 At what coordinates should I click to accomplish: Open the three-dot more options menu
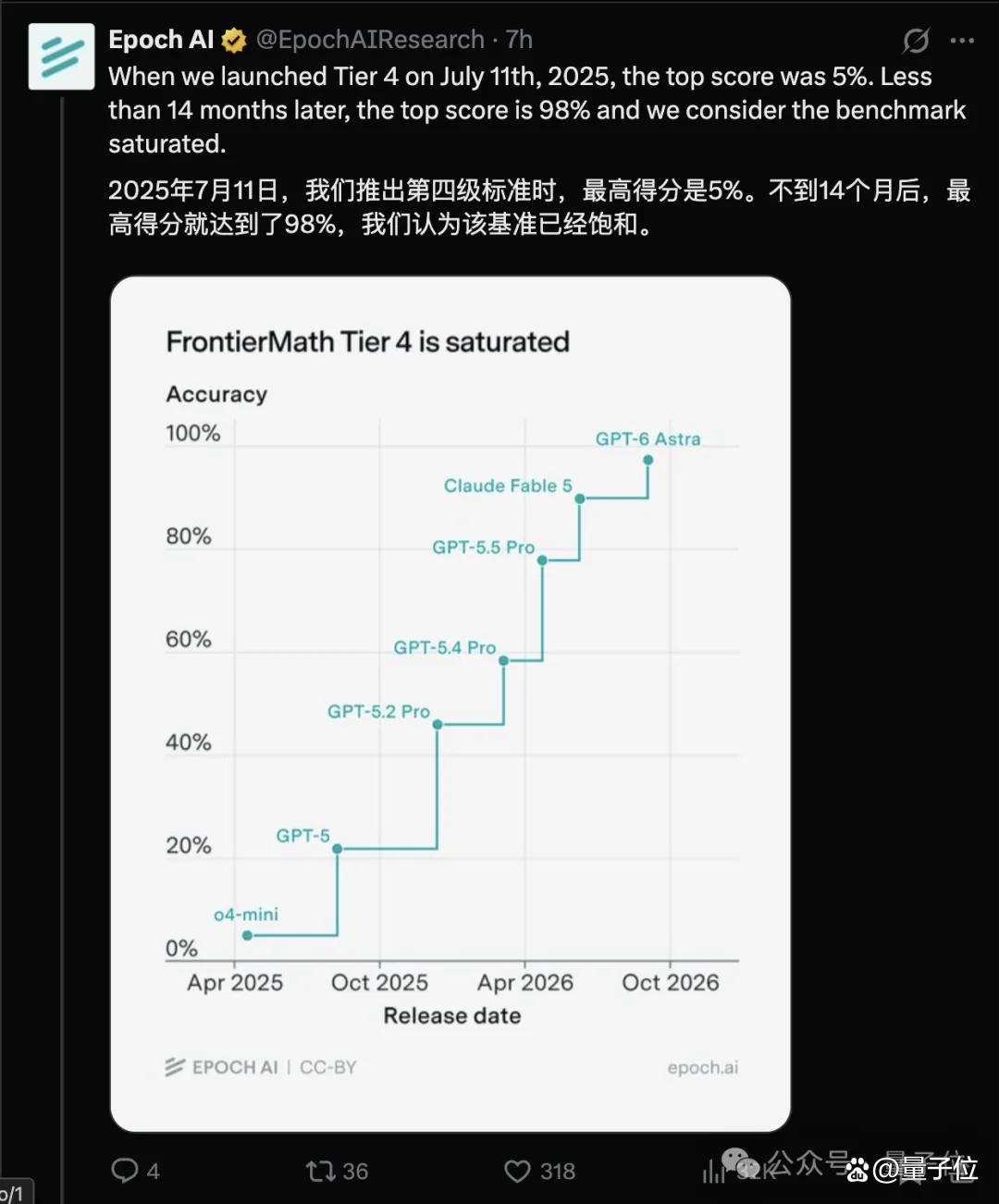click(x=962, y=41)
